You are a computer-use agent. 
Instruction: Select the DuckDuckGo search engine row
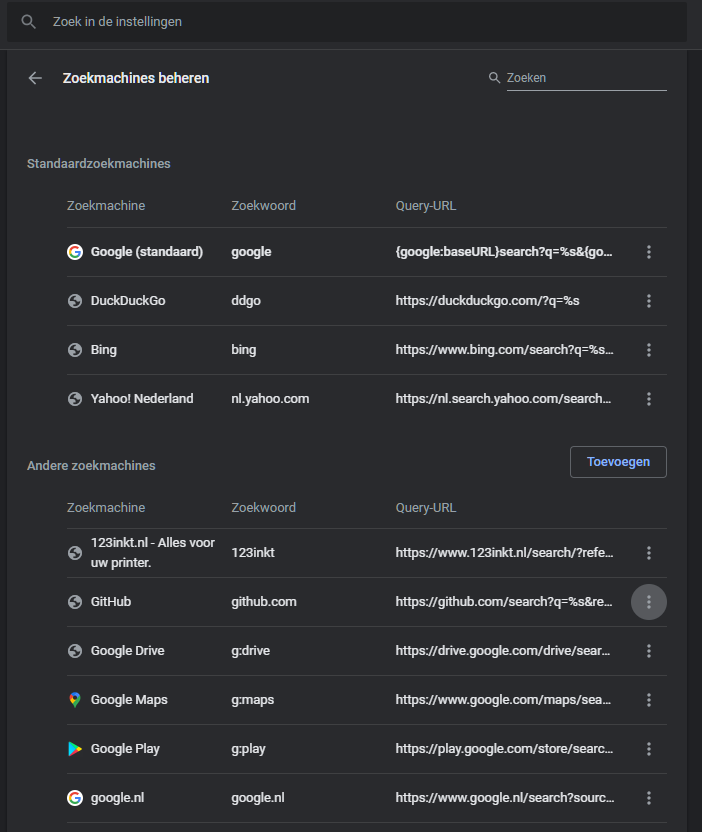pyautogui.click(x=300, y=301)
